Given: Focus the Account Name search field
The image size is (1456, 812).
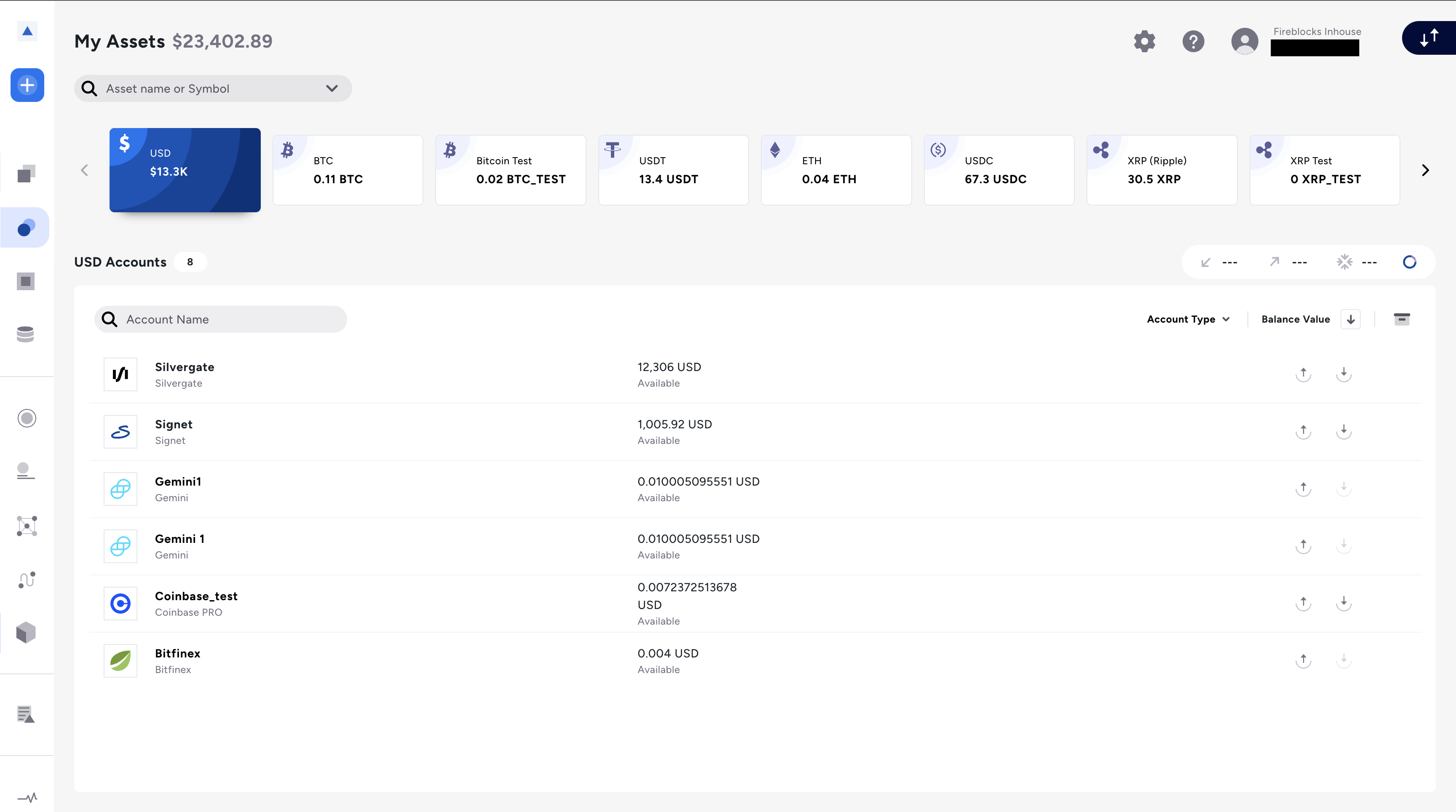Looking at the screenshot, I should [220, 319].
